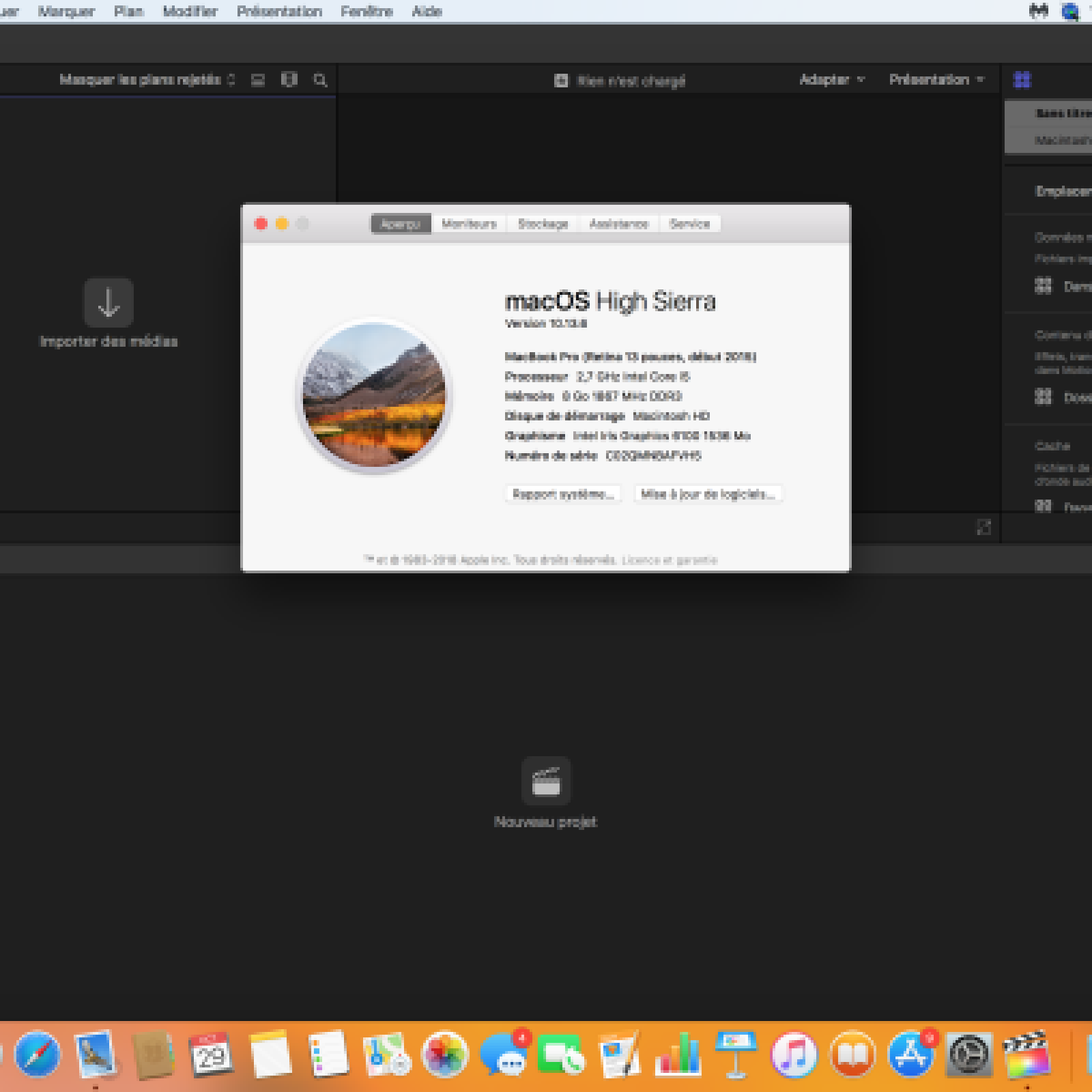
Task: Open iBooks from the Dock
Action: coord(852,1054)
